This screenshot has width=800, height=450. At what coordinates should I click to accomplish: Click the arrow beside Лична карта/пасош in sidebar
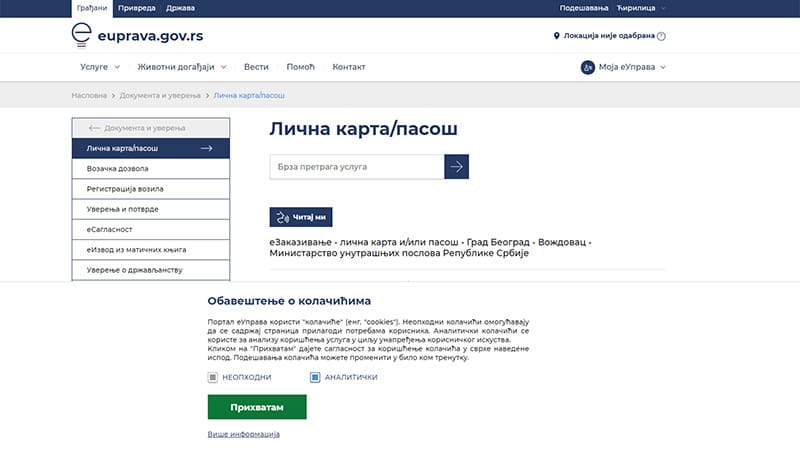(x=207, y=148)
